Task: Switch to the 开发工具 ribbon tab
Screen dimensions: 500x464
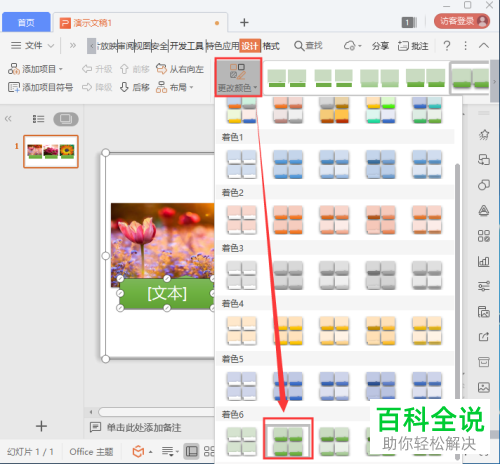Action: [x=187, y=46]
